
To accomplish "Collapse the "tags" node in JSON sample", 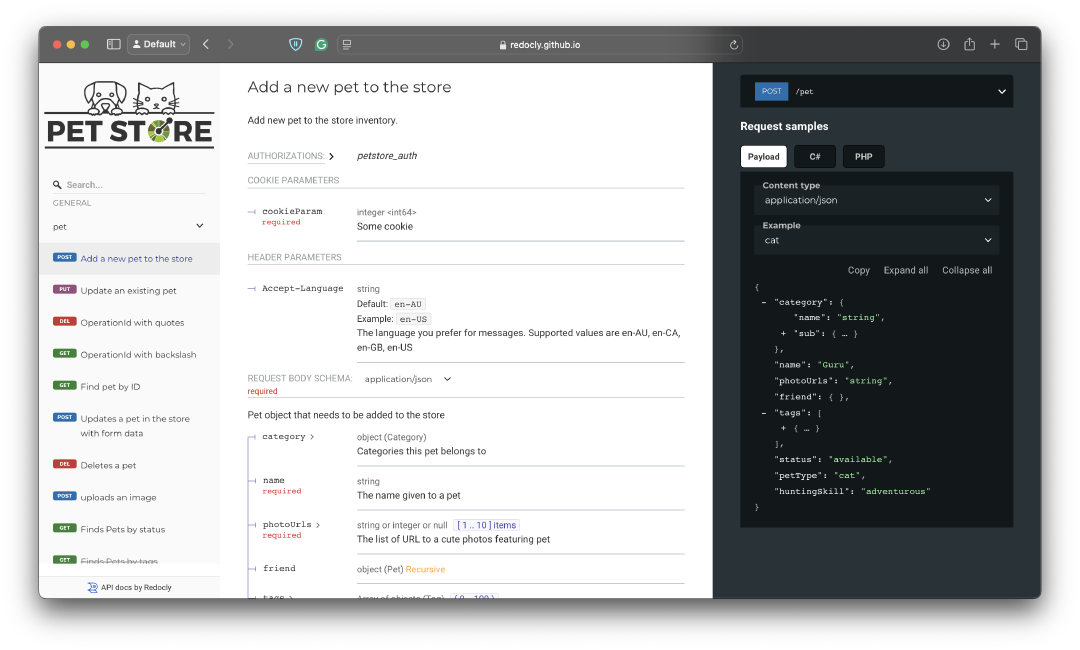I will coord(764,413).
